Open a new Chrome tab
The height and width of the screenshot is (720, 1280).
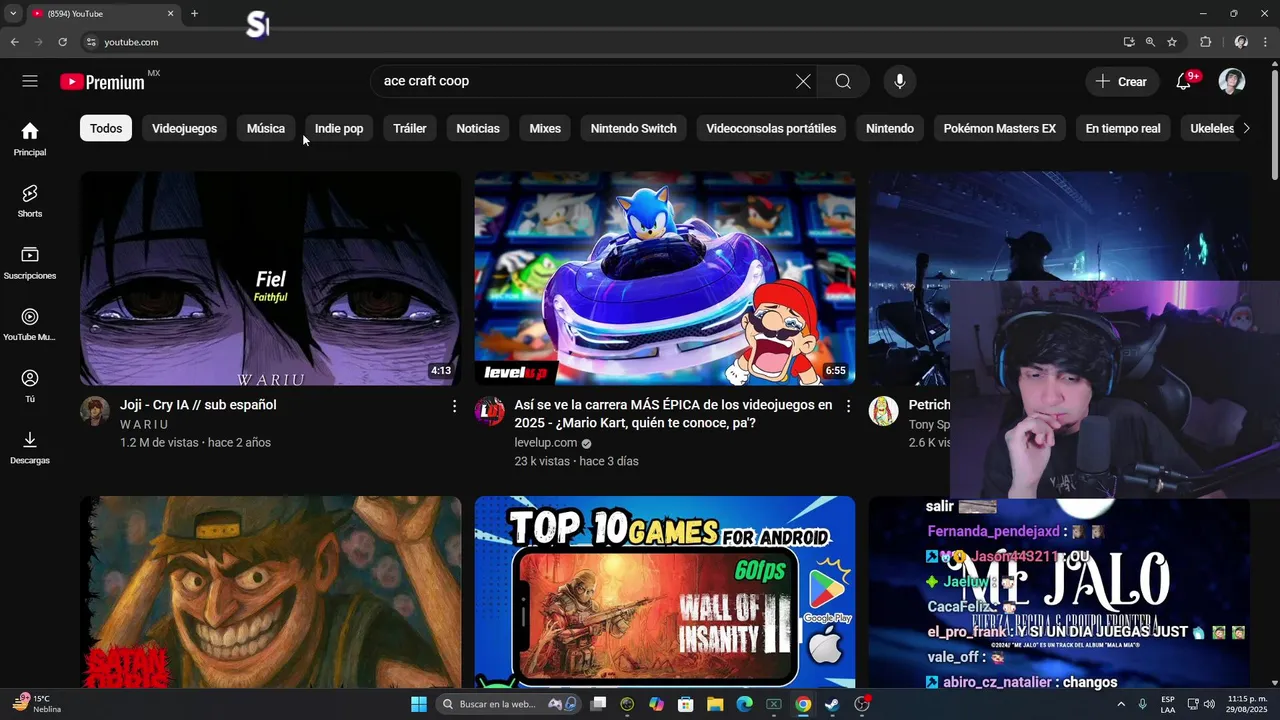coord(194,14)
